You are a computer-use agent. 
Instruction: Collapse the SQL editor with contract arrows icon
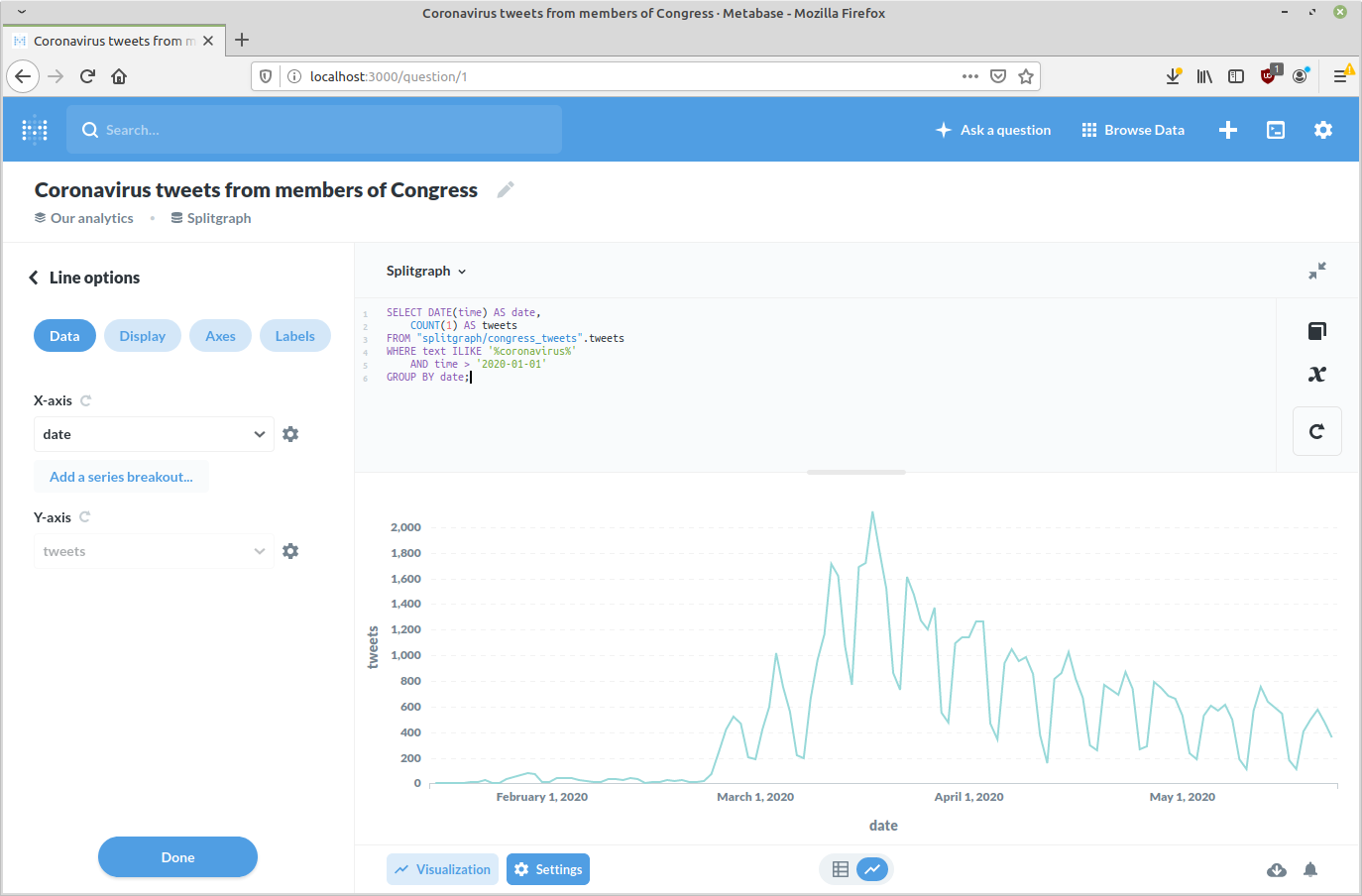pos(1317,271)
